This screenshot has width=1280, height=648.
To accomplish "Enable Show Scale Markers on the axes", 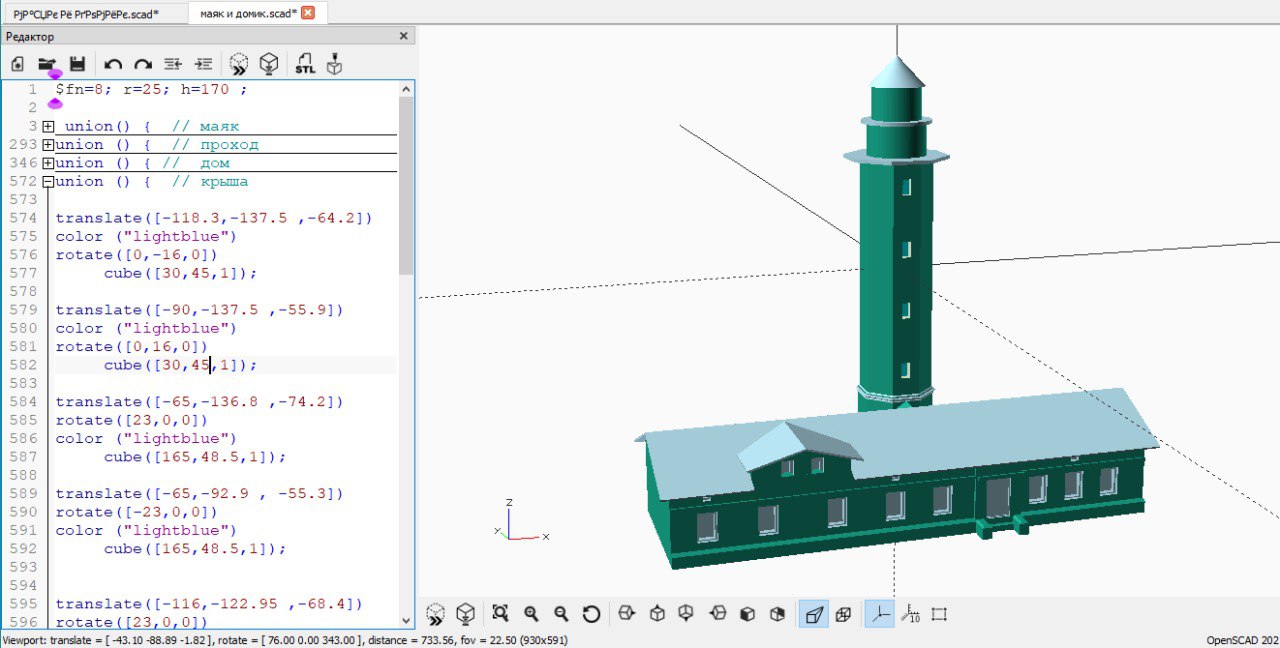I will tap(911, 614).
